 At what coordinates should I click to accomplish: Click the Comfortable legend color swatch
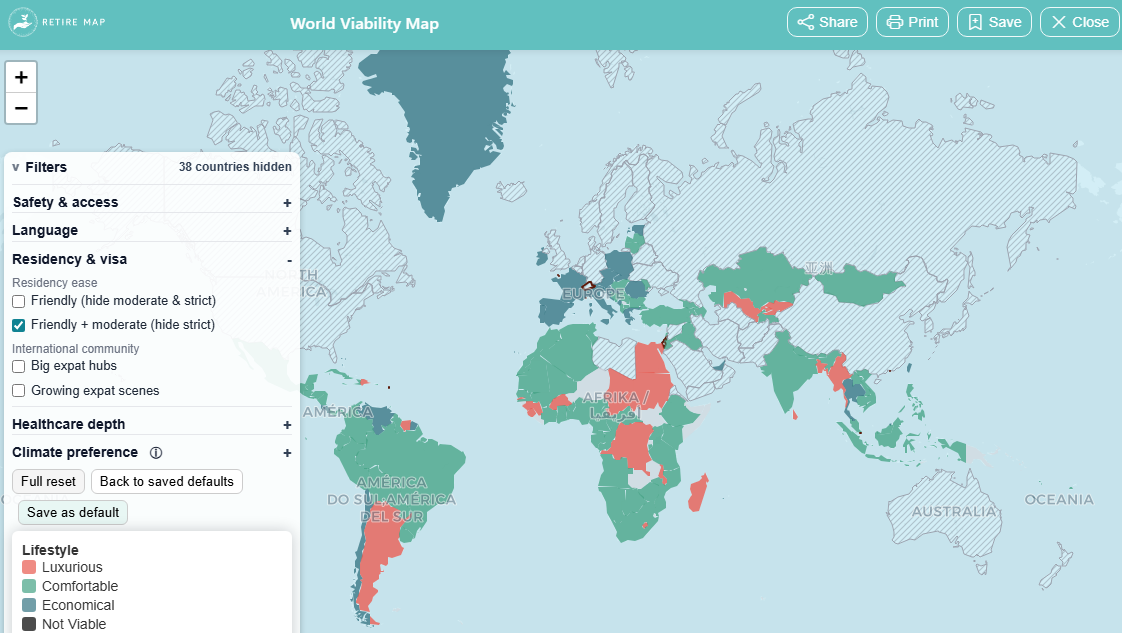point(29,586)
